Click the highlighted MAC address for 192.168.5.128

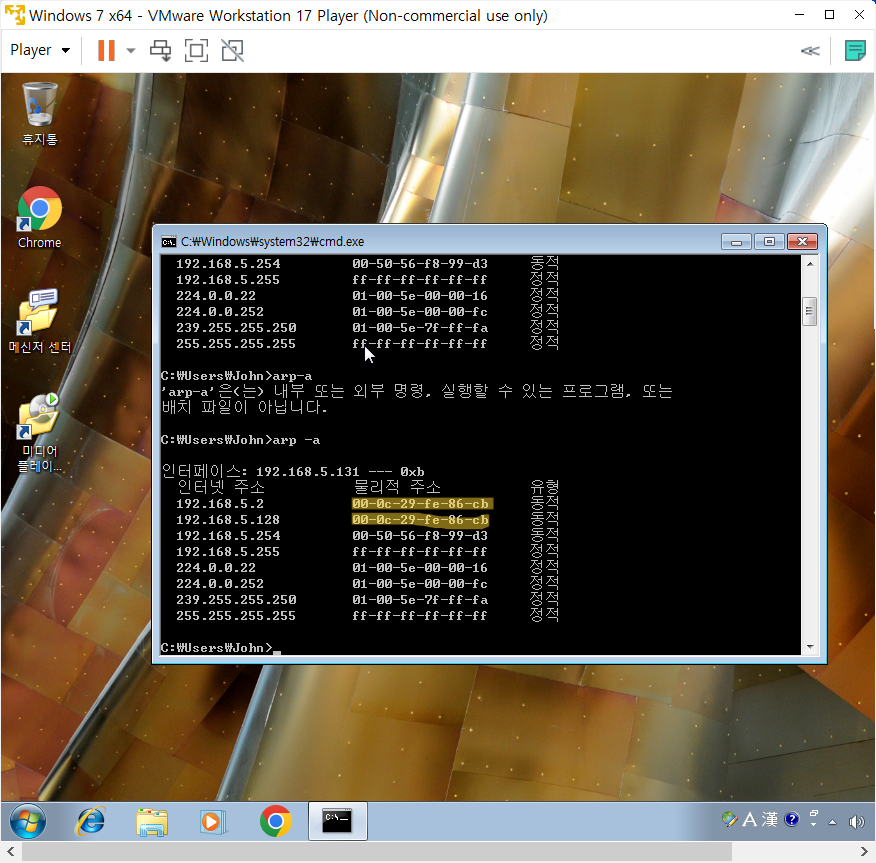[421, 520]
